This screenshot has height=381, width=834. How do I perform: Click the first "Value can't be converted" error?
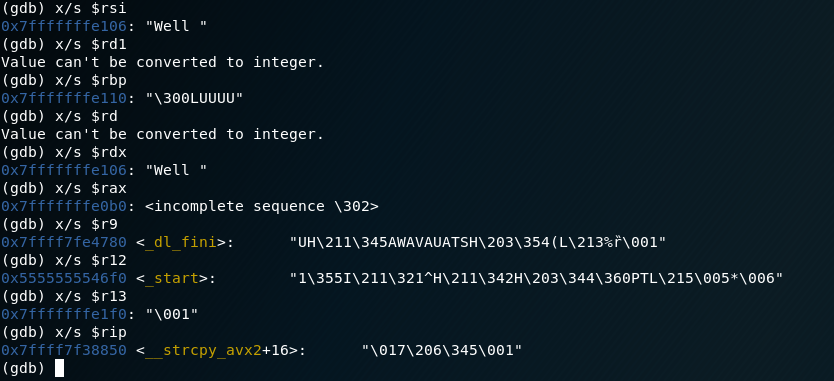[162, 62]
